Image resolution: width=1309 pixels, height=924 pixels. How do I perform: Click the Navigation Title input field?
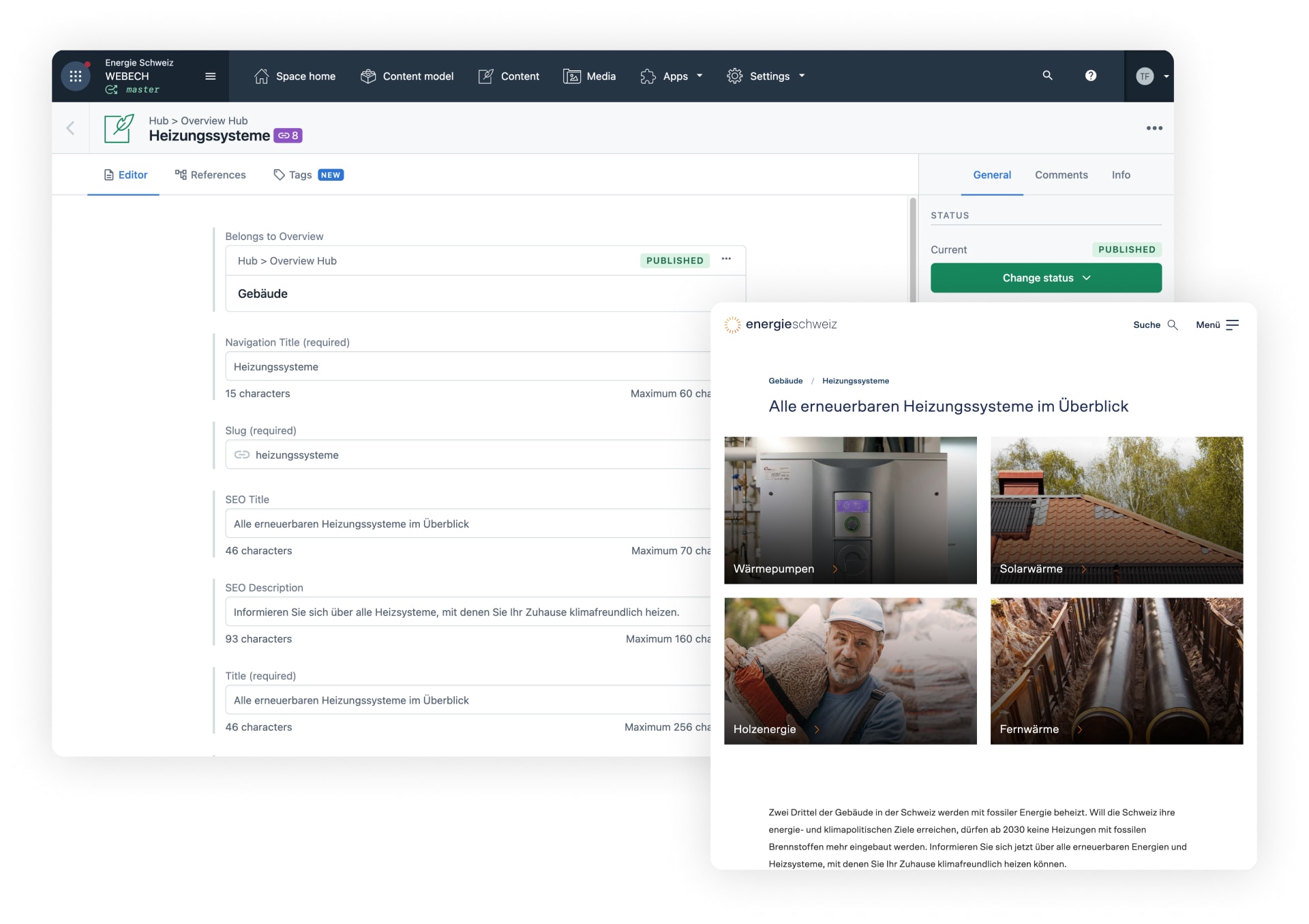click(x=468, y=367)
